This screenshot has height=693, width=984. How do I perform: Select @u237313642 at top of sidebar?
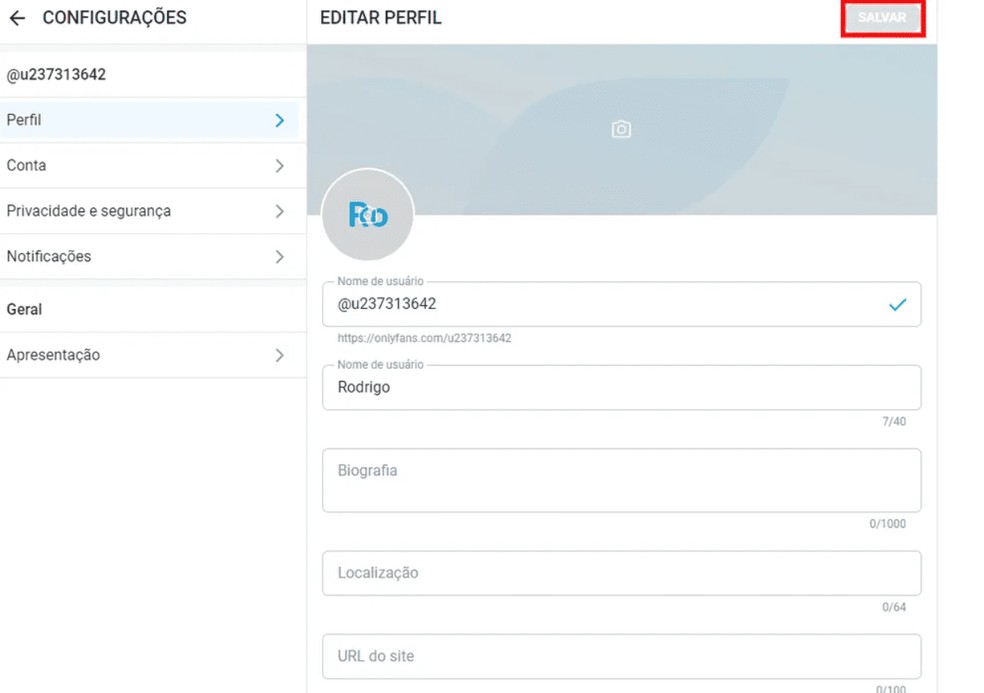(x=54, y=74)
